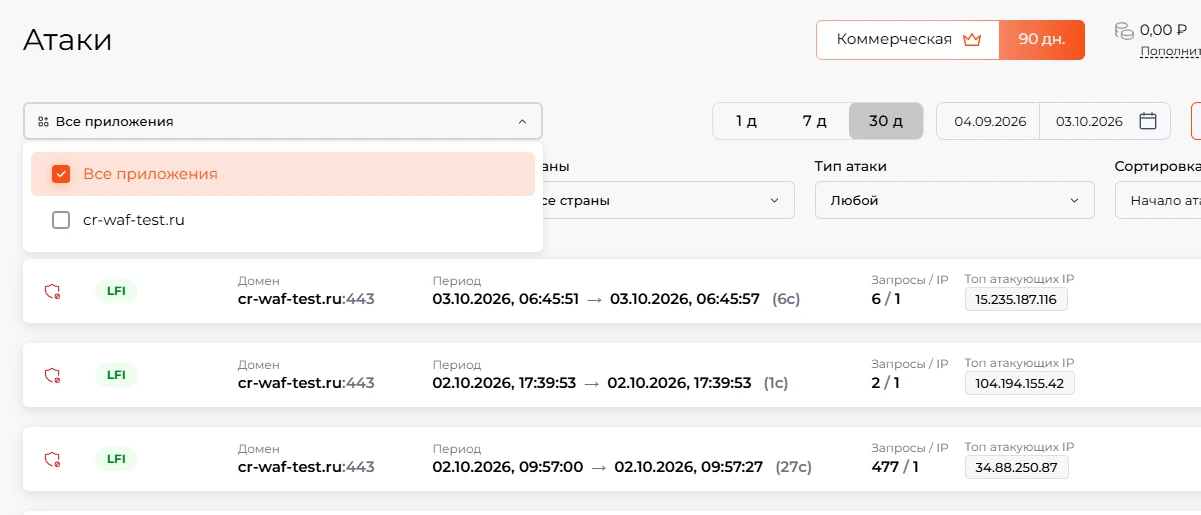Select the 30 д period tab
The image size is (1201, 515).
[886, 121]
